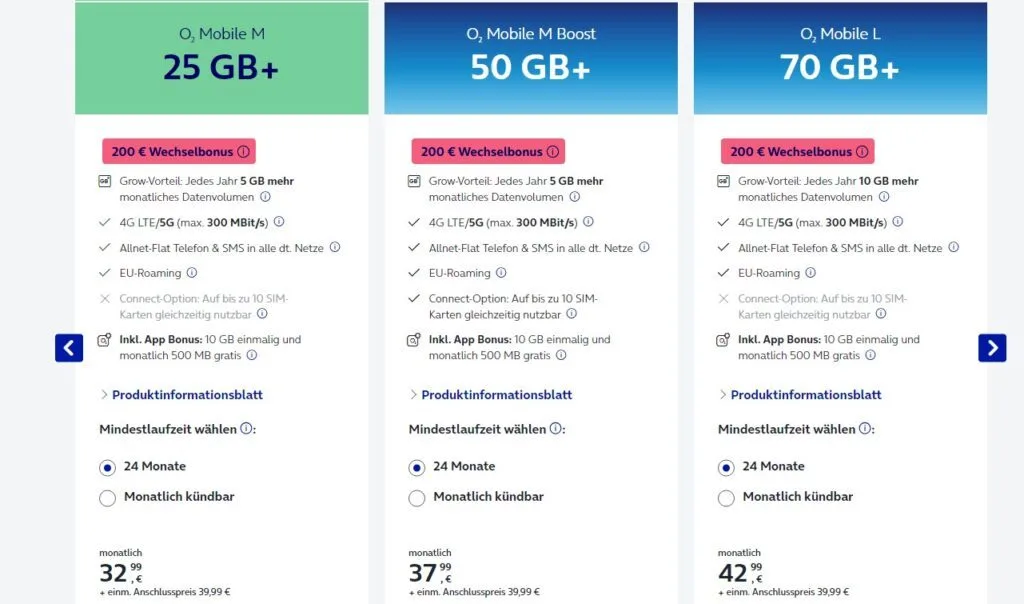The image size is (1024, 604).
Task: Click info icon beside EU-Roaming in Mobile M Boost
Action: (x=501, y=273)
